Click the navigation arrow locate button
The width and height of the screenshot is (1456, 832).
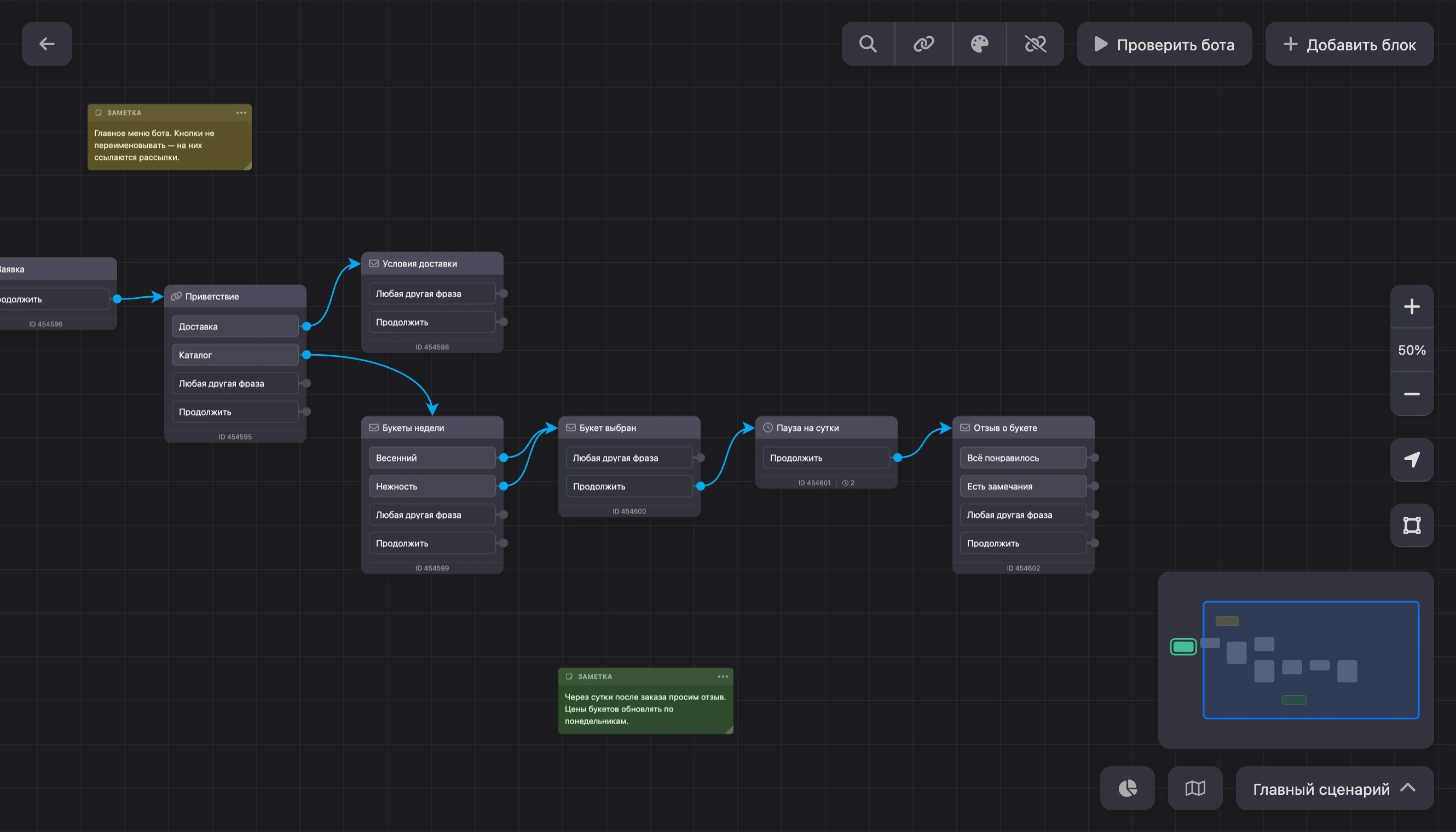pos(1412,460)
